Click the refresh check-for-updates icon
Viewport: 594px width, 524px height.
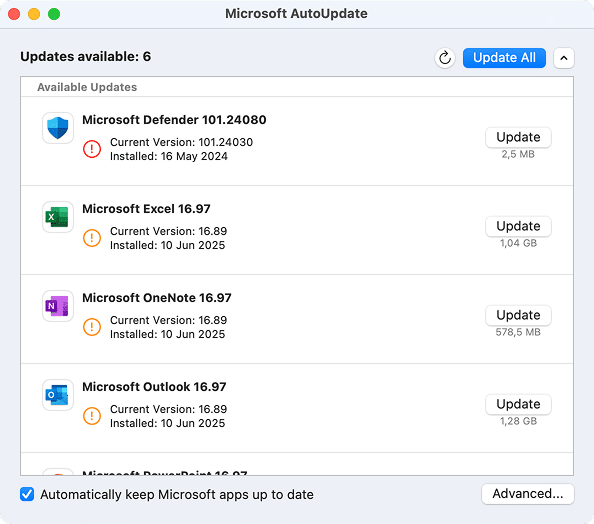point(445,58)
